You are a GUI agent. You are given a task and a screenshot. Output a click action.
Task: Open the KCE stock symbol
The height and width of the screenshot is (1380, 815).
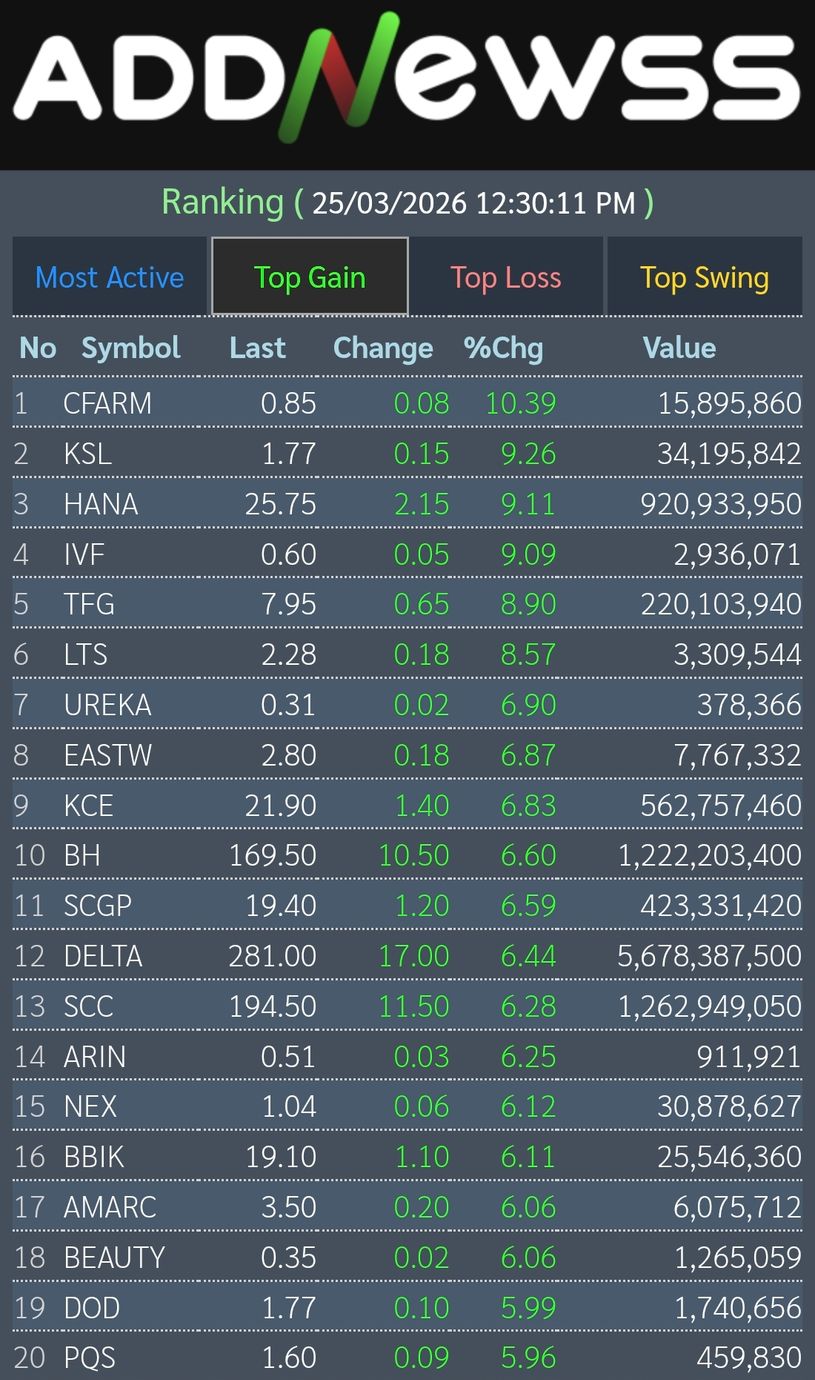click(x=89, y=805)
